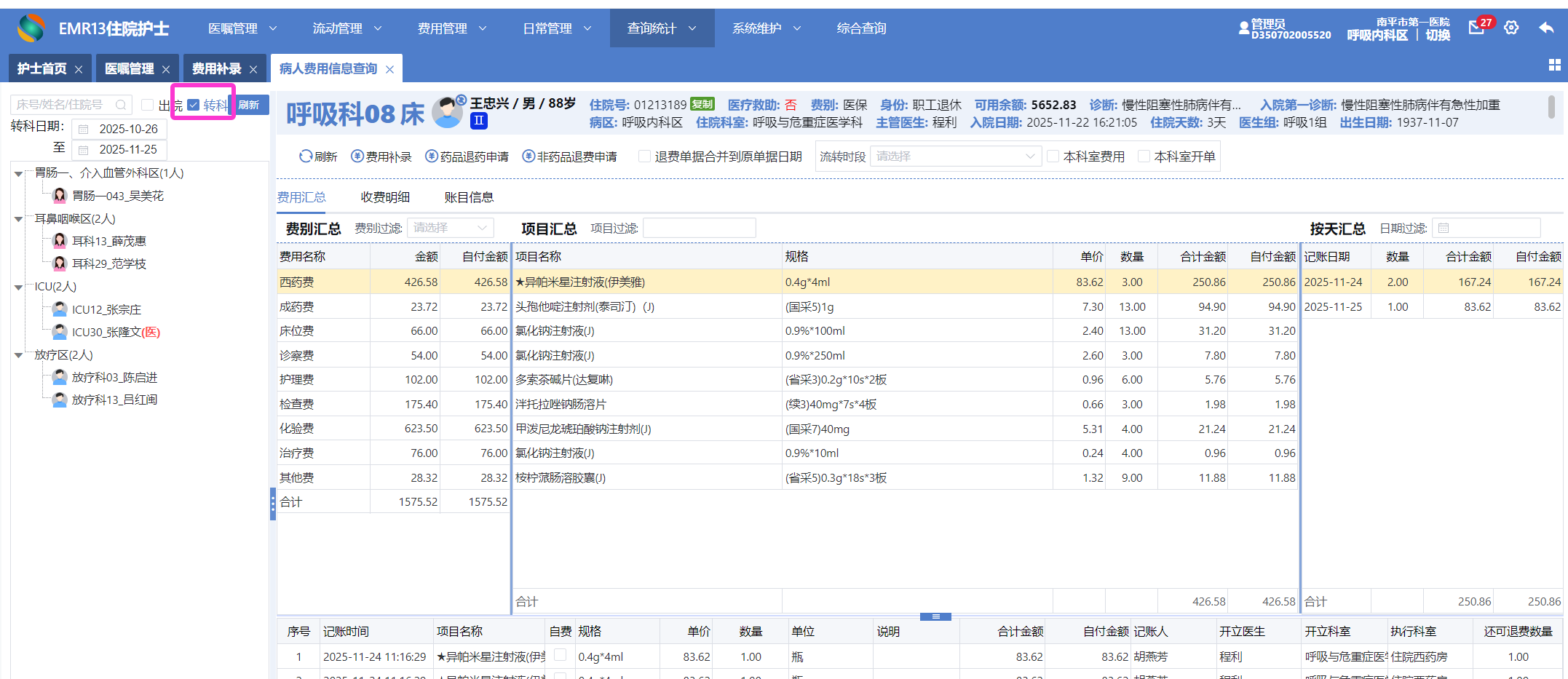Collapse the 耳鼻咽喉区 tree node
The width and height of the screenshot is (1568, 679).
pyautogui.click(x=19, y=219)
